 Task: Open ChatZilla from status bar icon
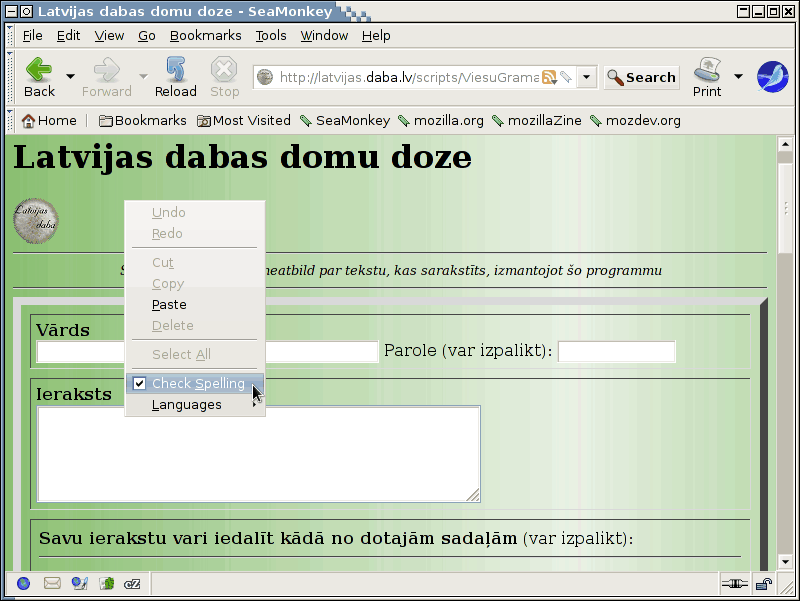click(132, 584)
